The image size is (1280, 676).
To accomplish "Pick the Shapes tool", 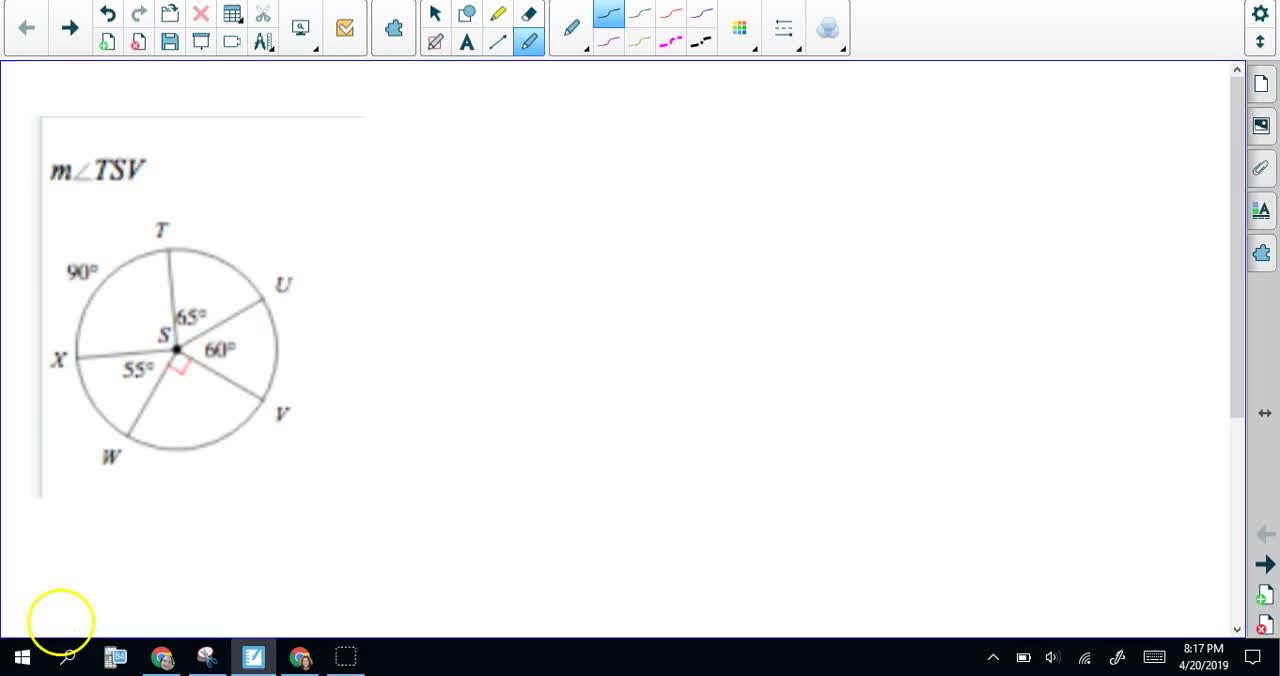I will pyautogui.click(x=466, y=14).
